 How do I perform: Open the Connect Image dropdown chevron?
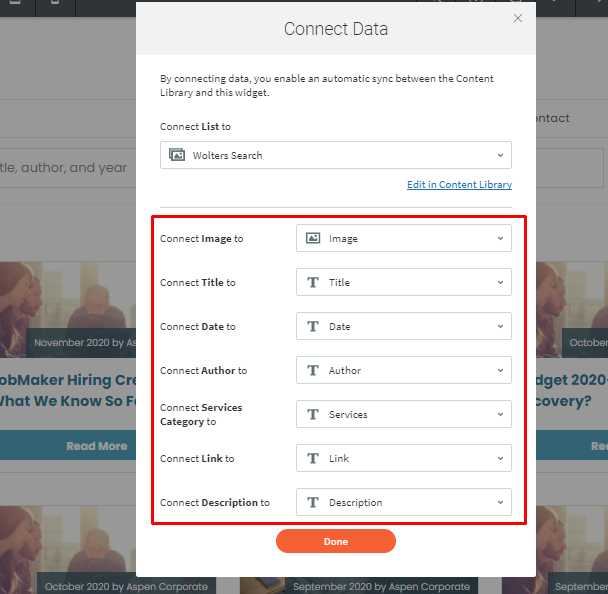500,238
